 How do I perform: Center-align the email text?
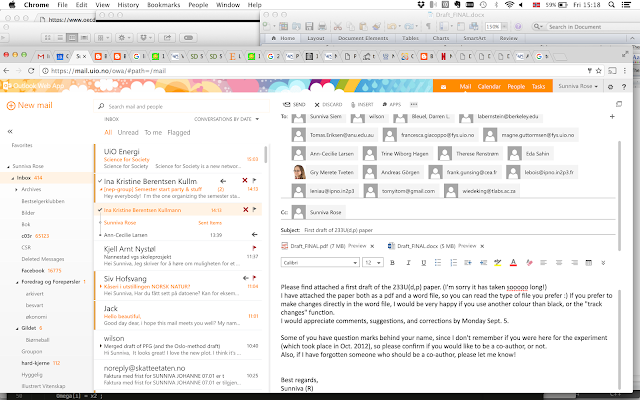(x=559, y=262)
